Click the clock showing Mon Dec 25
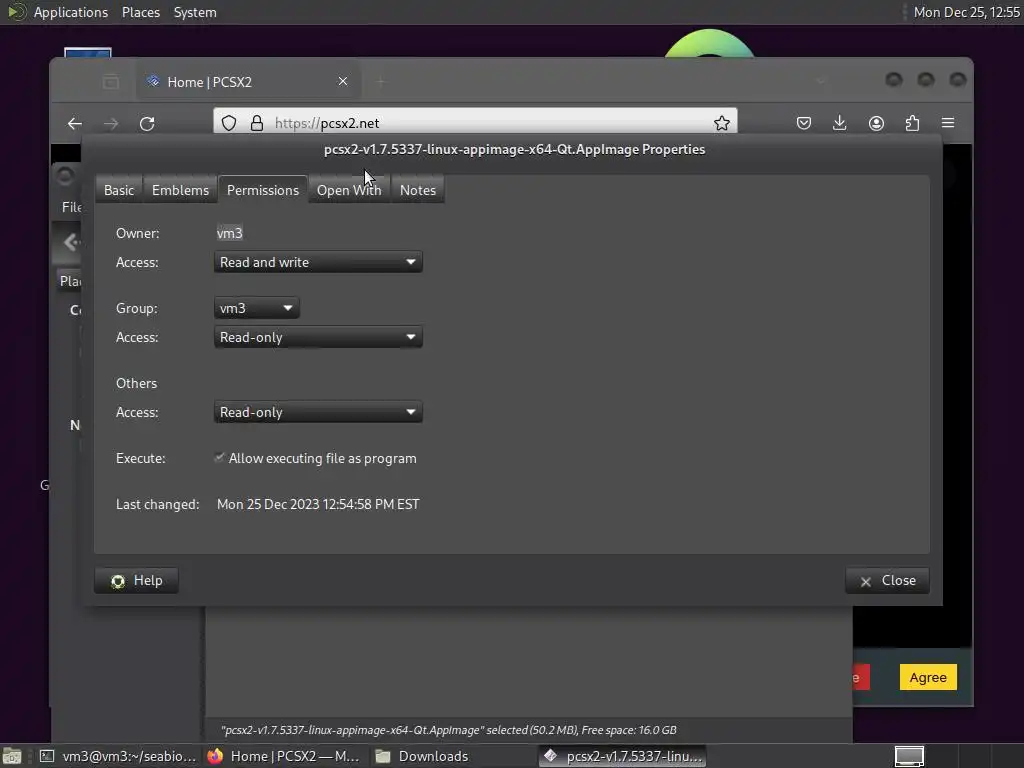This screenshot has height=768, width=1024. tap(967, 12)
